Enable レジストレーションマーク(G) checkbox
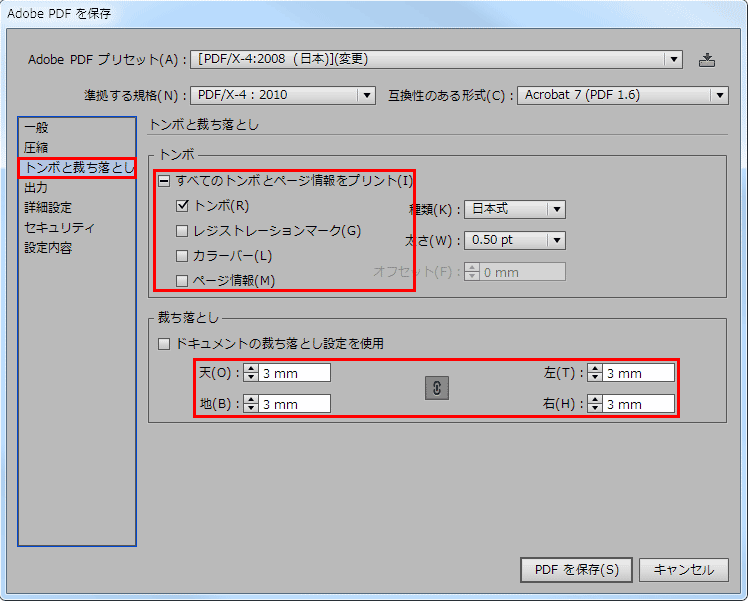Screen dimensions: 748x601 [182, 231]
